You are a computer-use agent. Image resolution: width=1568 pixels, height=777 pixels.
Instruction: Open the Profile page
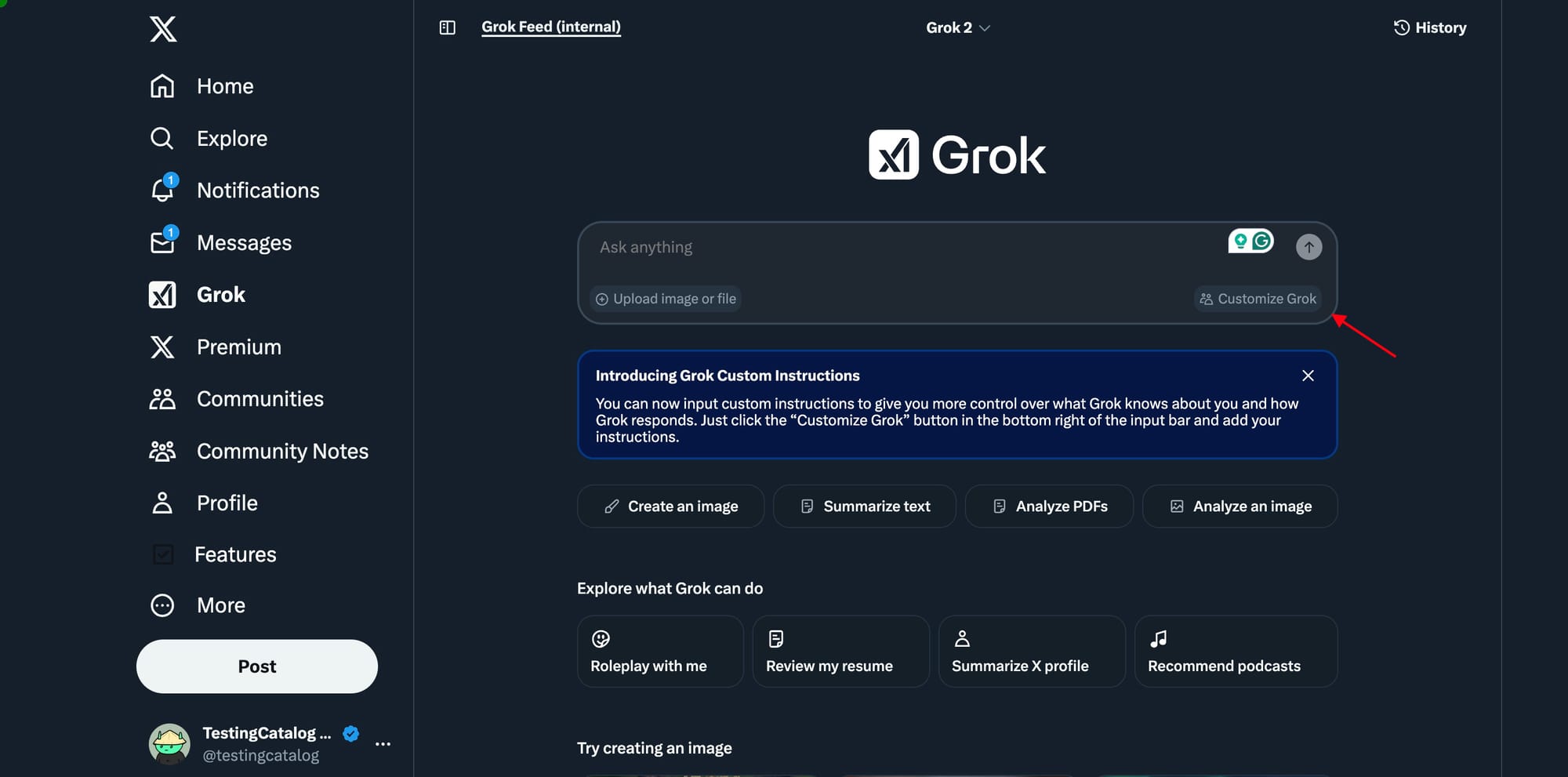[203, 503]
